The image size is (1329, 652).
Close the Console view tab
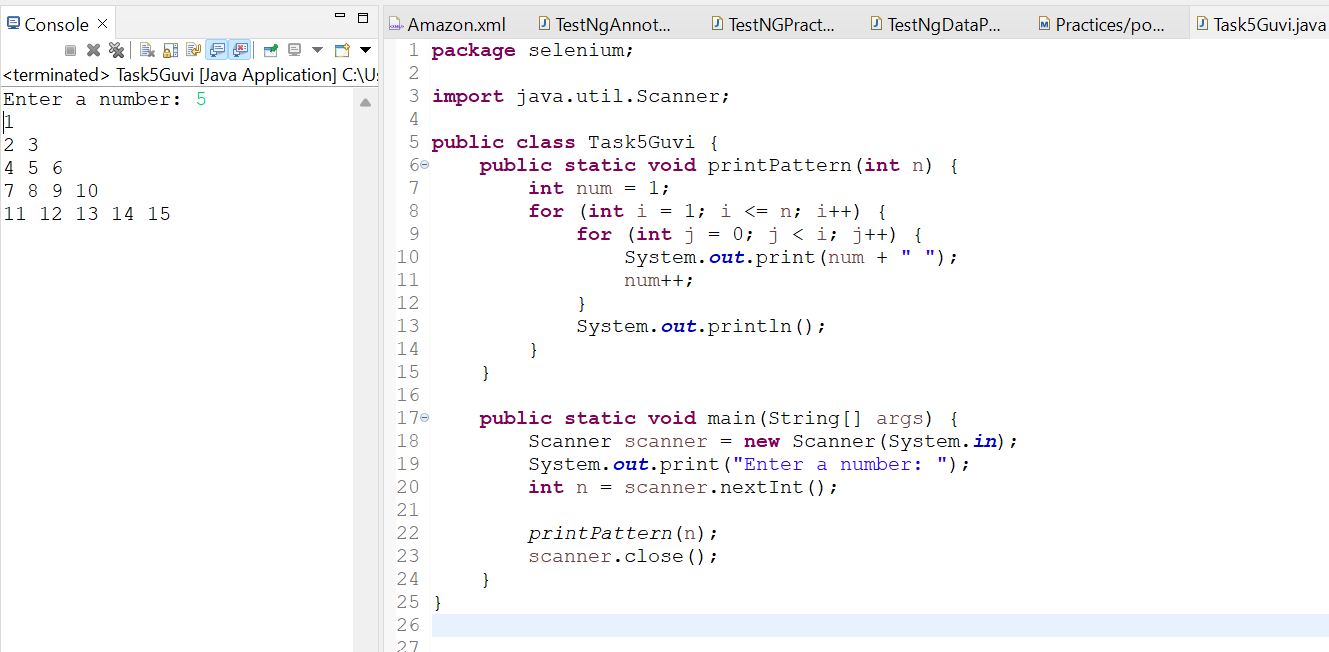102,24
